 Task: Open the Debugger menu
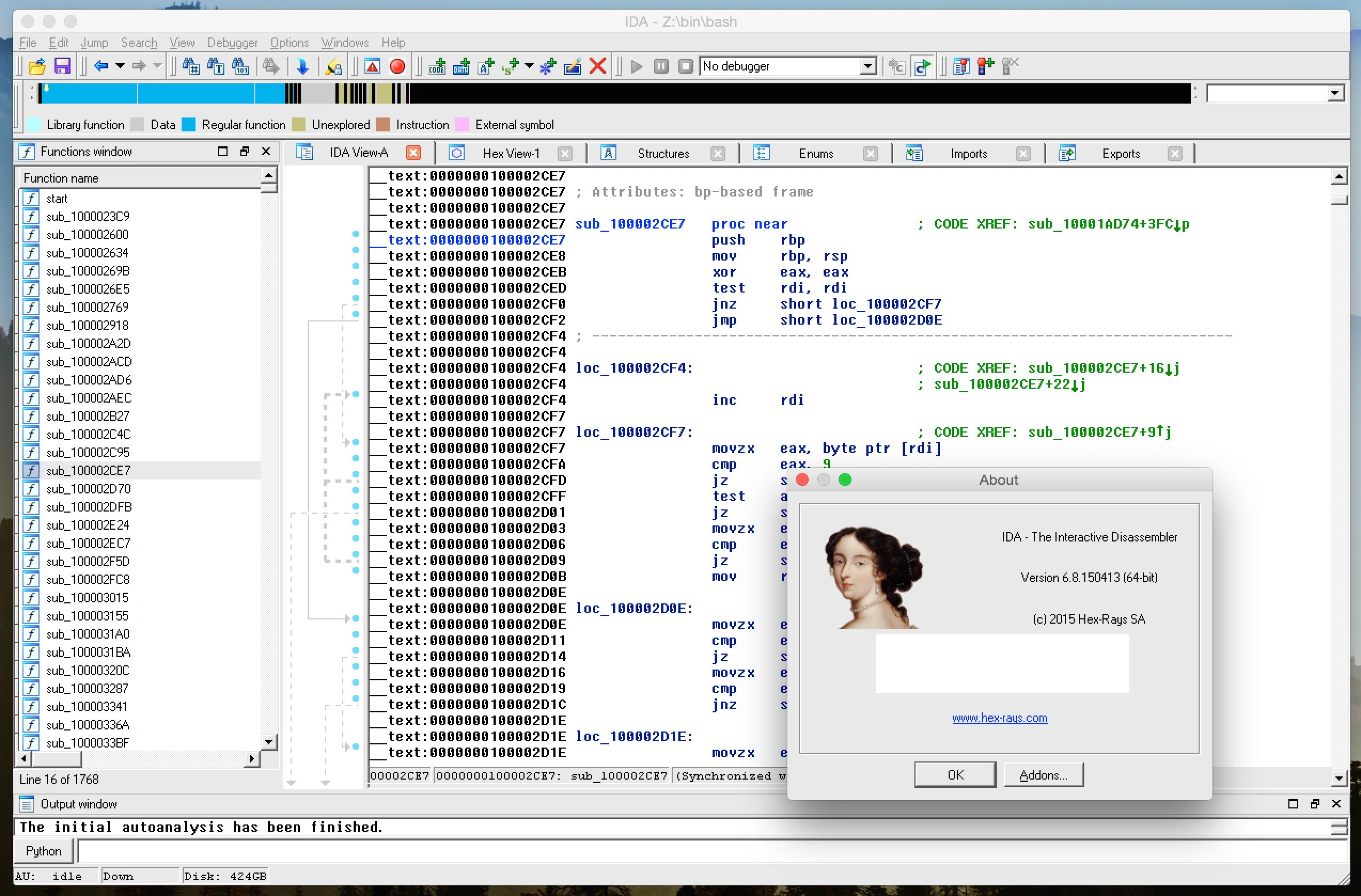232,42
